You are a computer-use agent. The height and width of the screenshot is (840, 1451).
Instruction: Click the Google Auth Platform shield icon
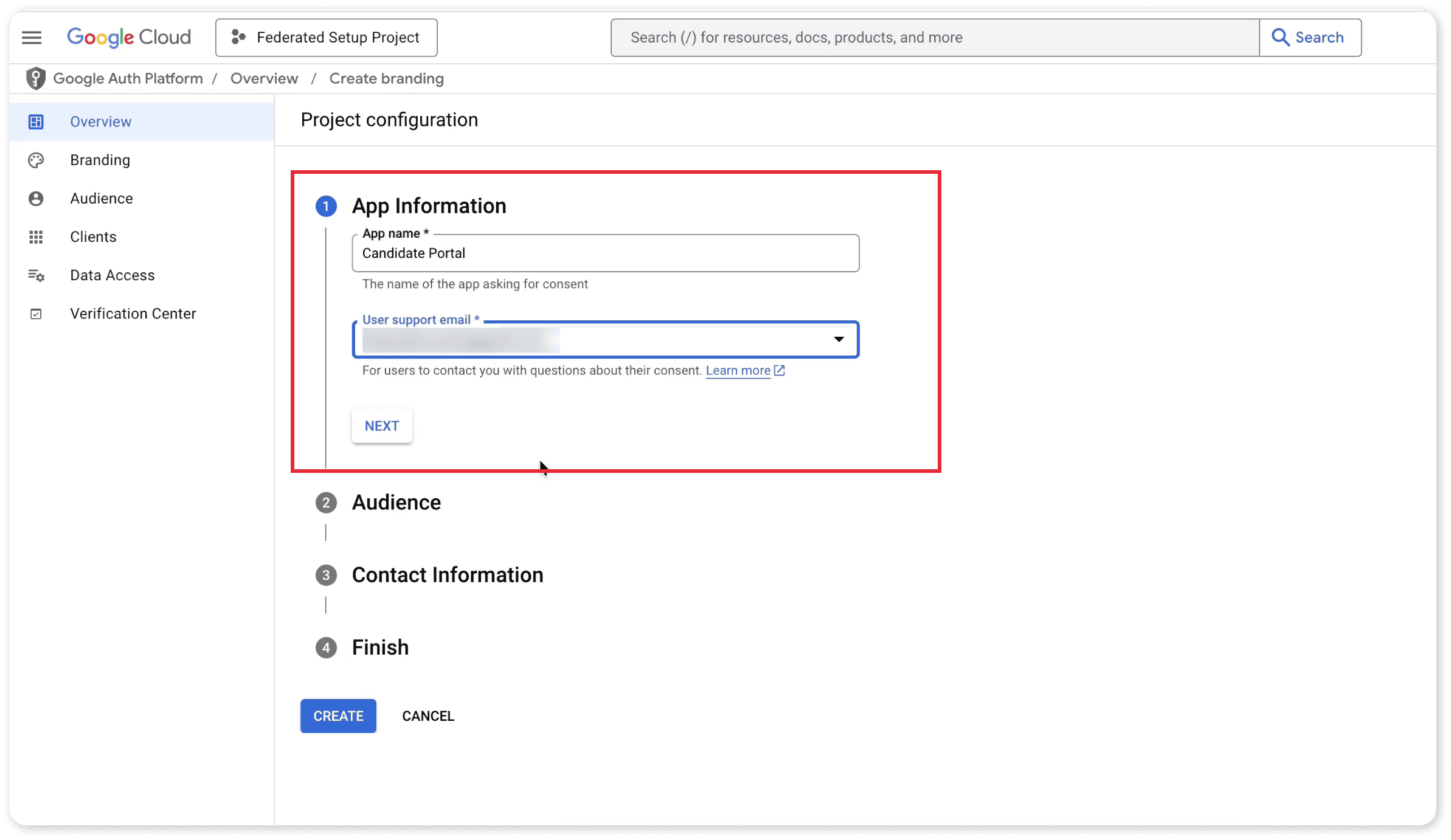[x=36, y=78]
